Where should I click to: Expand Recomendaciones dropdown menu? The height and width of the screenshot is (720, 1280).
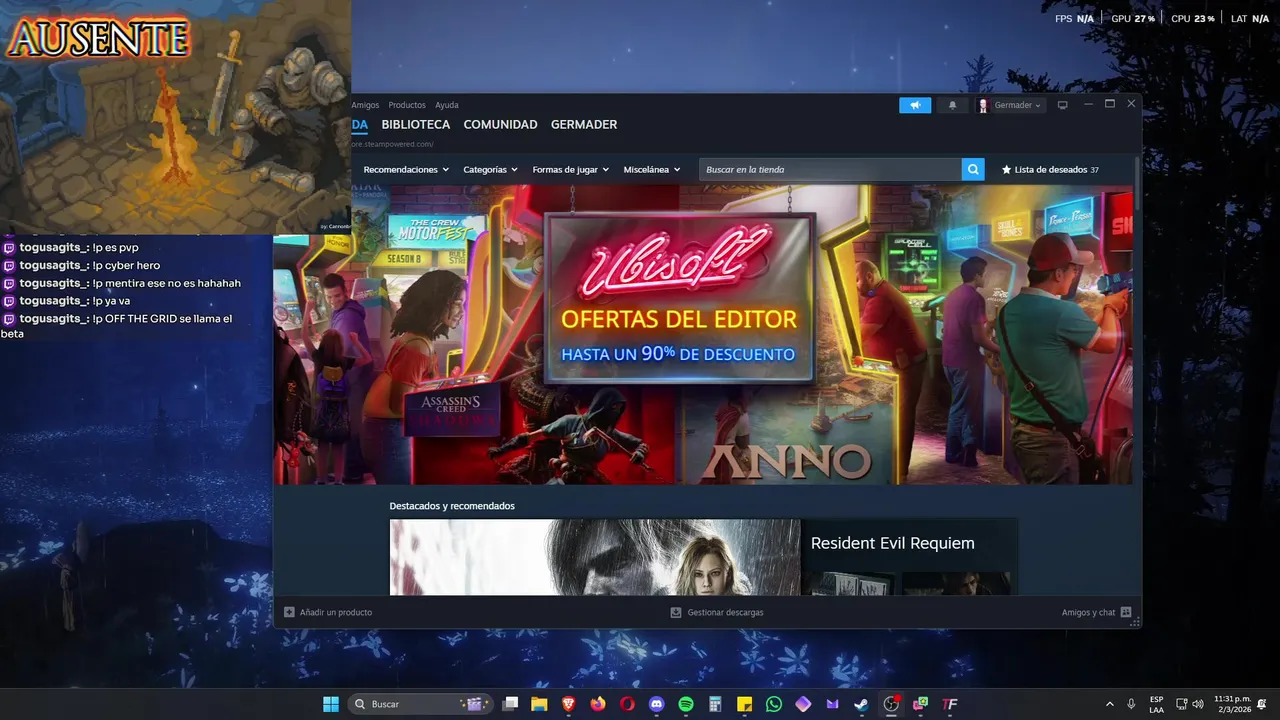click(406, 170)
